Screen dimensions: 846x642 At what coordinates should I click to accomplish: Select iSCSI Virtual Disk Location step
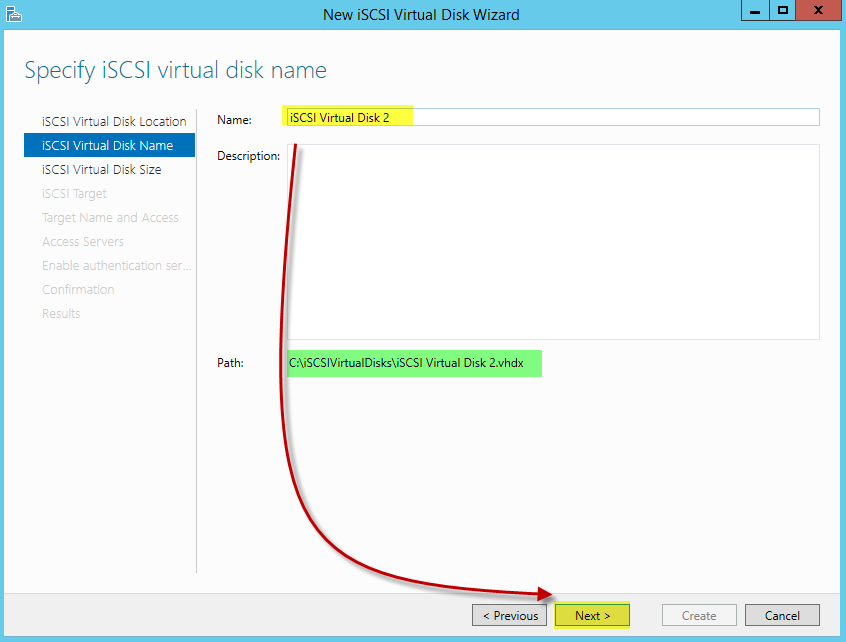(x=114, y=121)
